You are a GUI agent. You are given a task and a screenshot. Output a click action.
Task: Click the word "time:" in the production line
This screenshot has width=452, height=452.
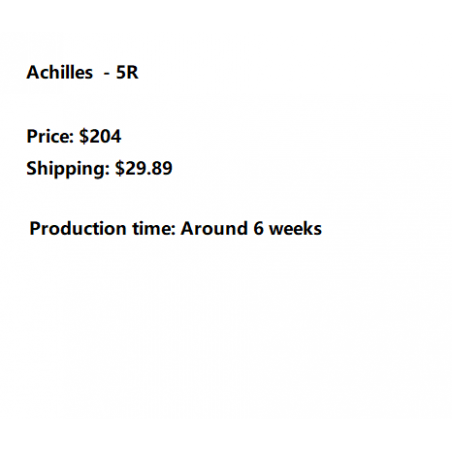point(154,229)
